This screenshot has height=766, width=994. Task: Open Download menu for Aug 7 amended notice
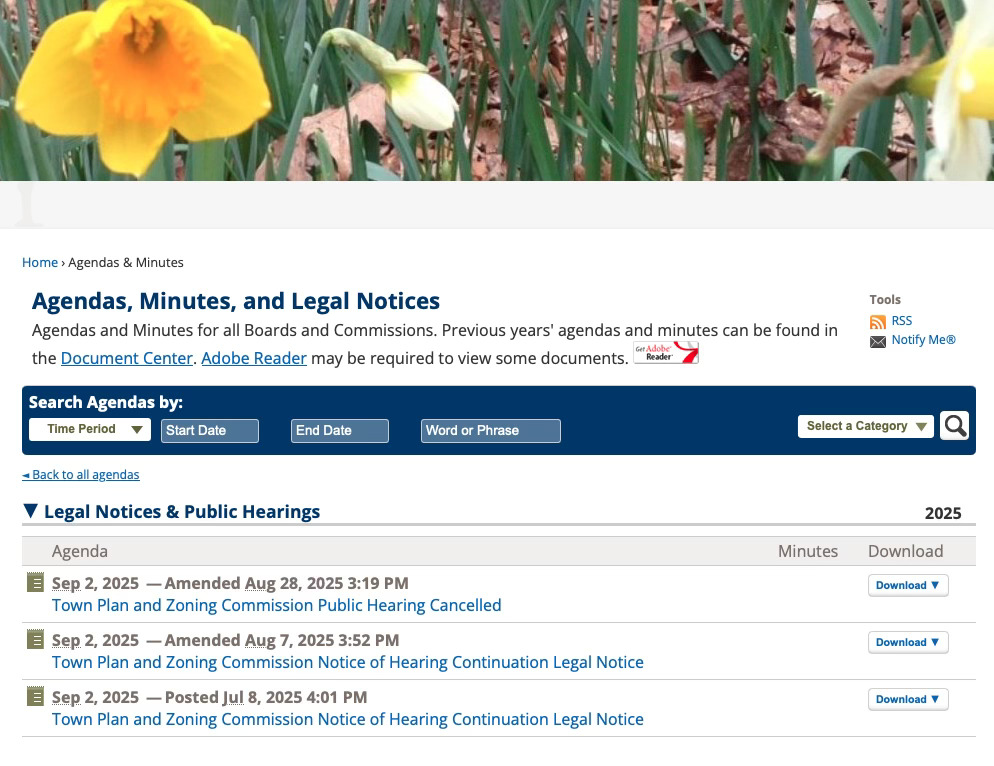pyautogui.click(x=907, y=643)
